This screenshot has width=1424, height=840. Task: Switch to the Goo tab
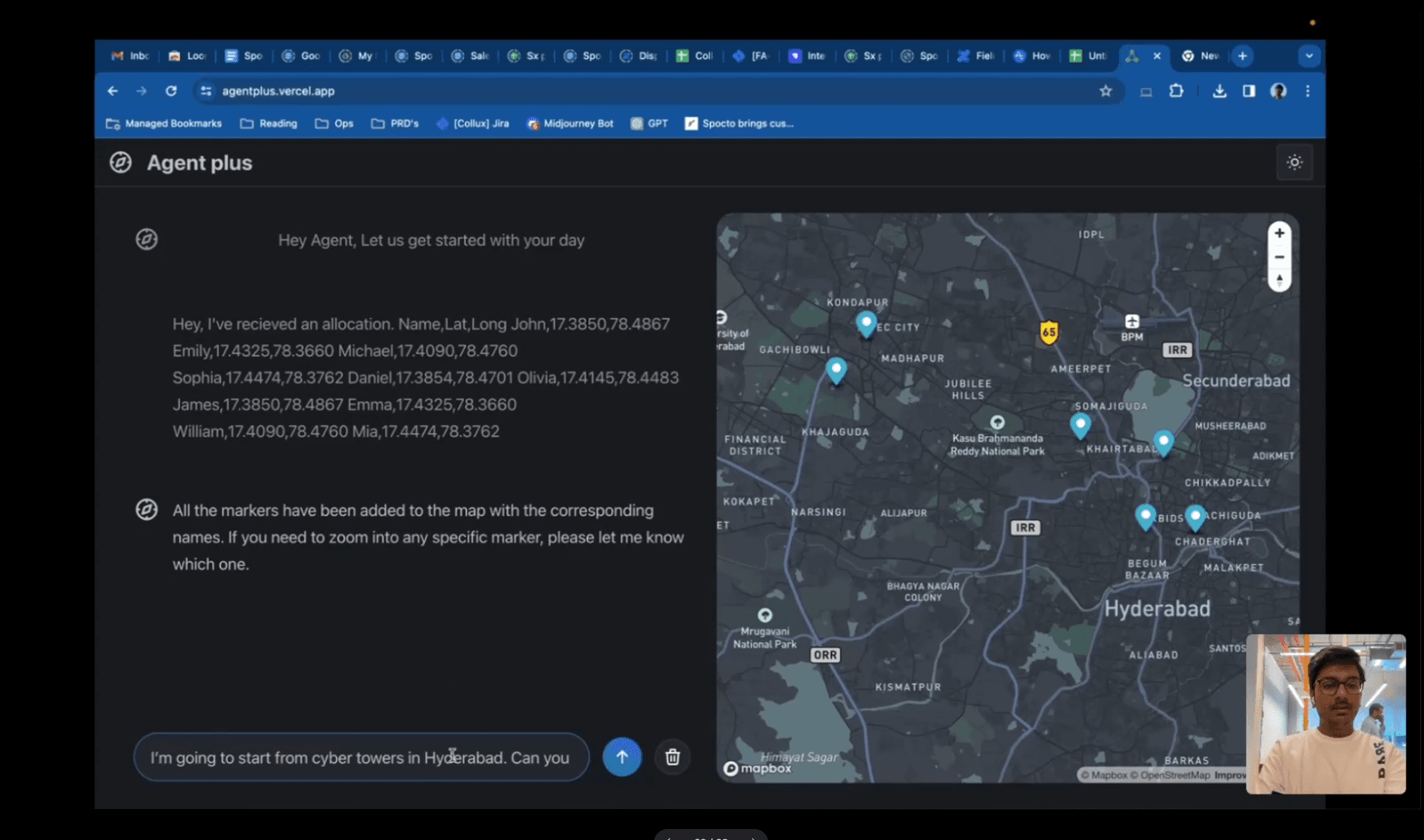point(301,56)
